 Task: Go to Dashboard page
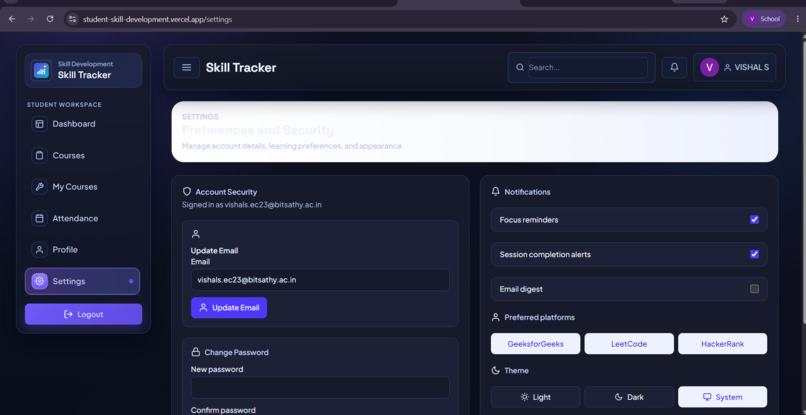click(82, 124)
